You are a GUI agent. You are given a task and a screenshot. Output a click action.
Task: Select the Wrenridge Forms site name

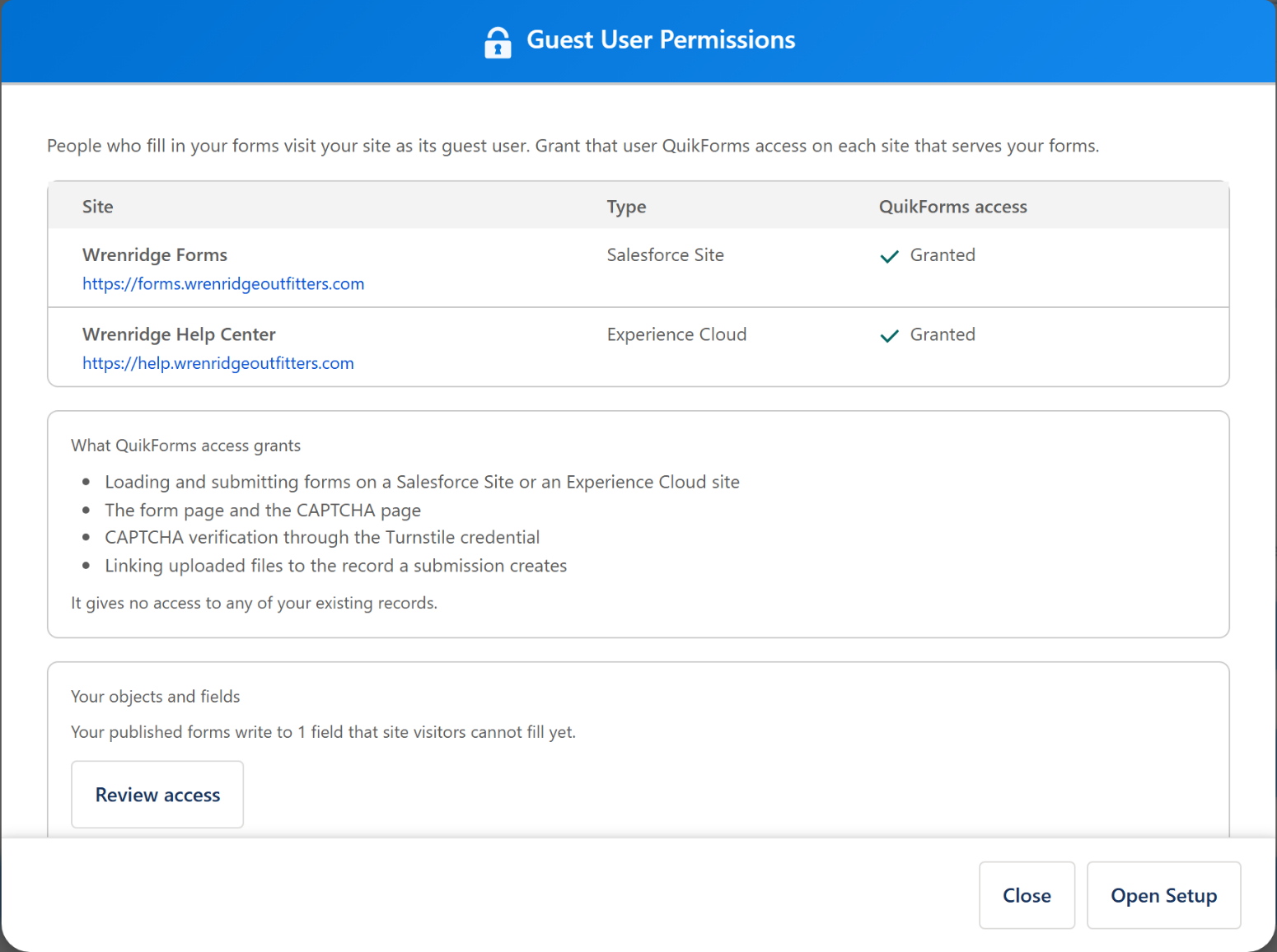click(x=155, y=254)
